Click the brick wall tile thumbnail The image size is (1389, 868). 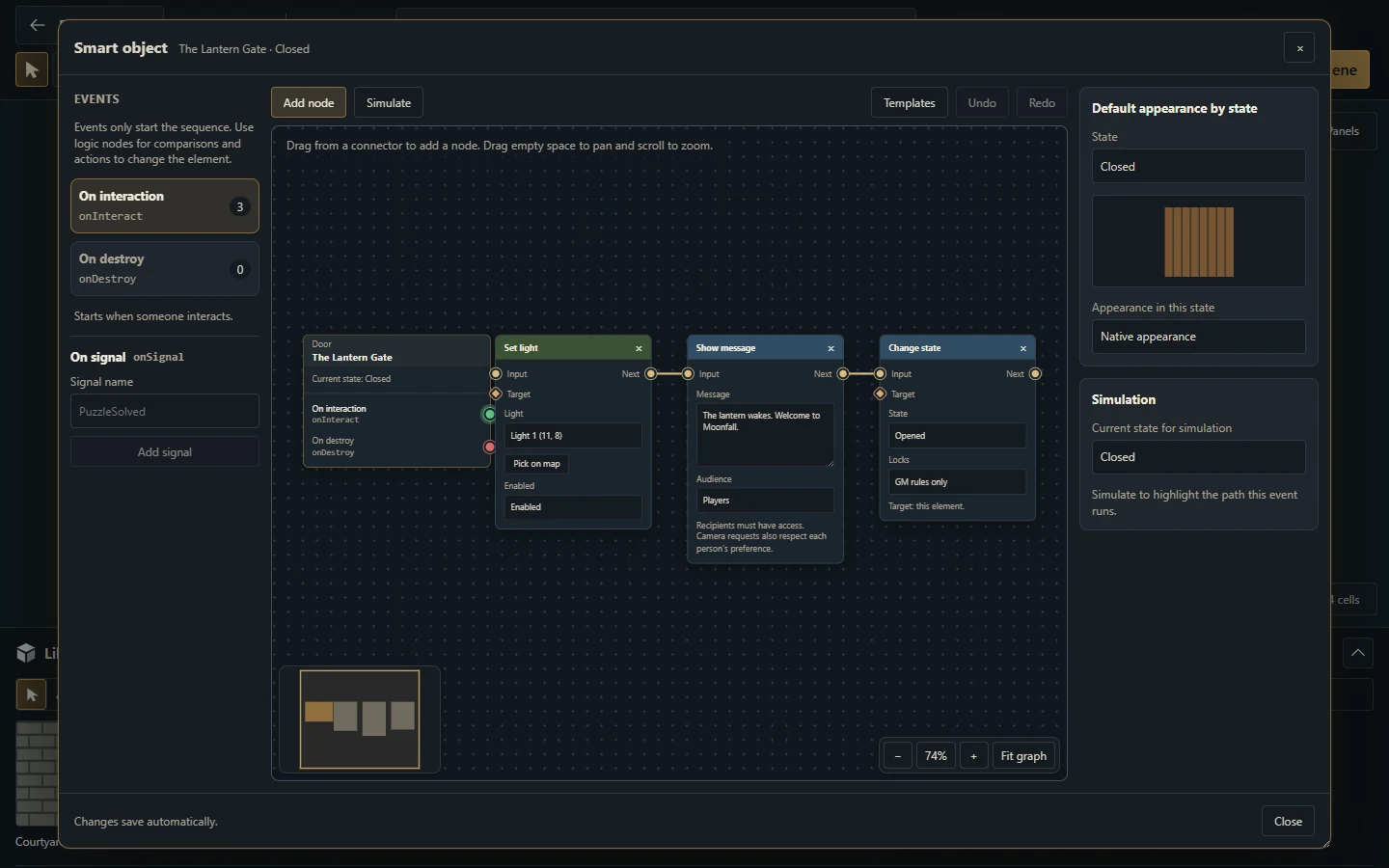tap(37, 773)
